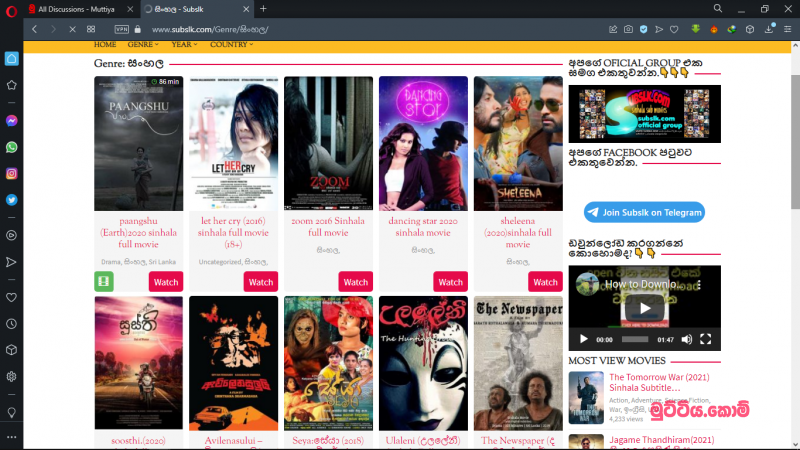800x450 pixels.
Task: Close the Subslk tab
Action: pos(246,9)
